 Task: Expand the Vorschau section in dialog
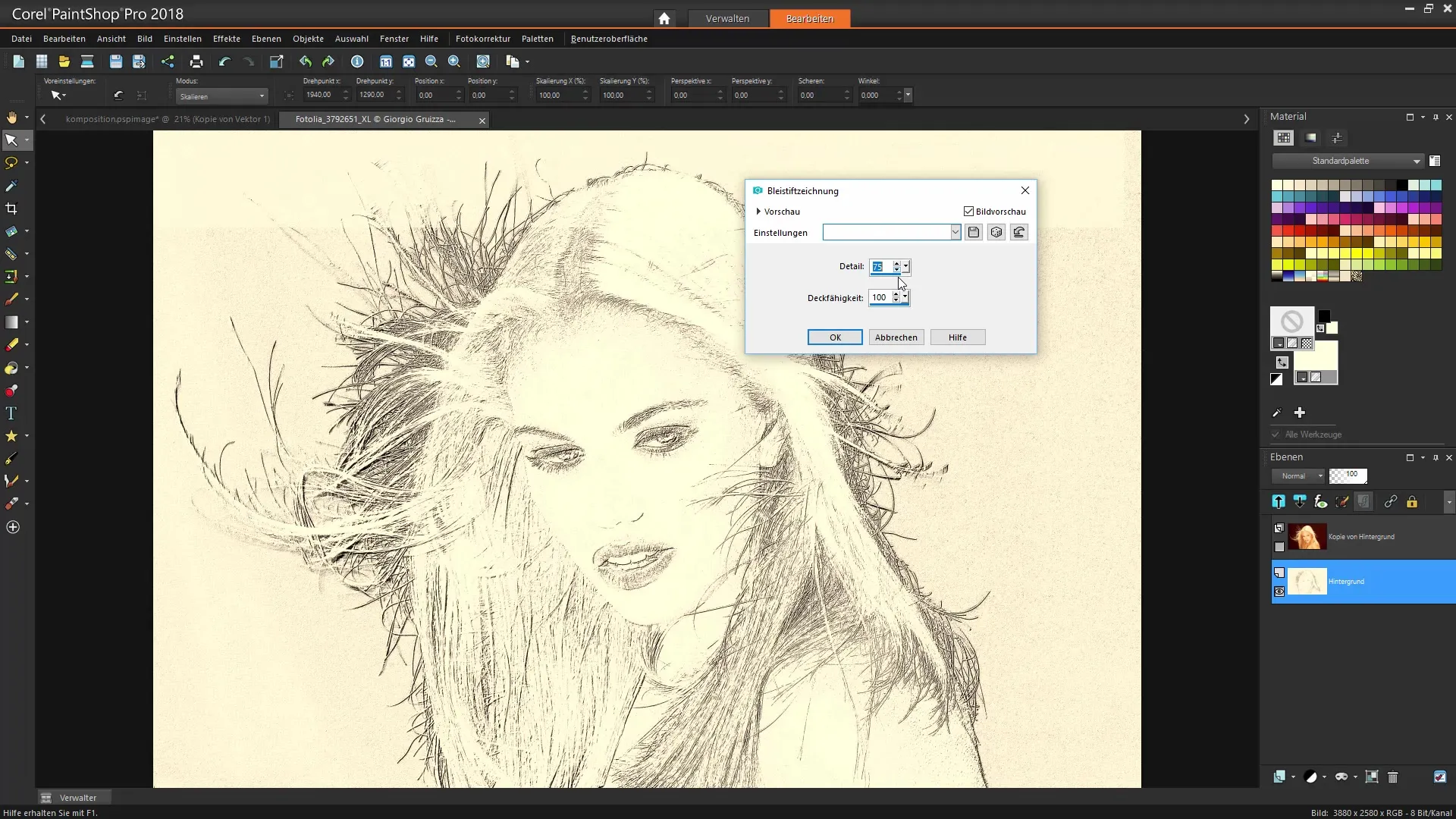758,212
